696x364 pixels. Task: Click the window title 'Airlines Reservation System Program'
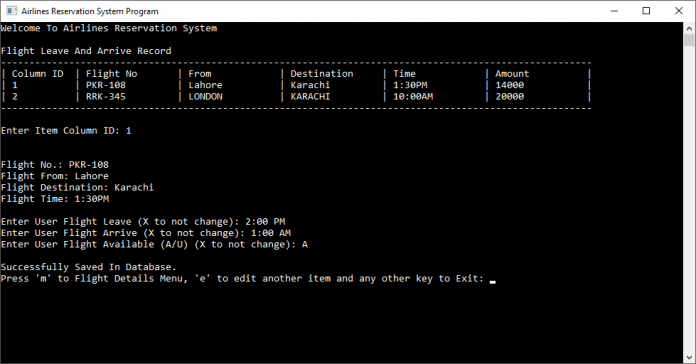click(90, 11)
